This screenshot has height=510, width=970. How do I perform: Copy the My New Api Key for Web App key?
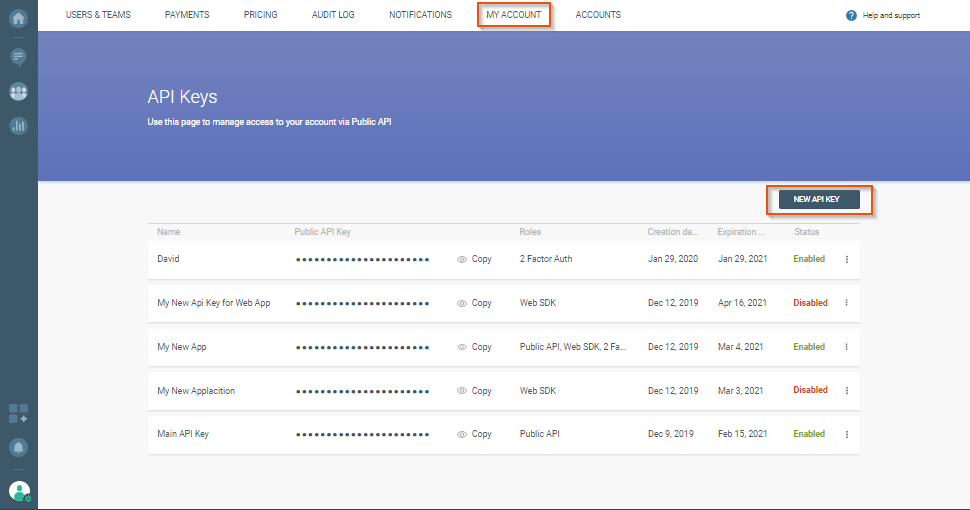[x=481, y=303]
